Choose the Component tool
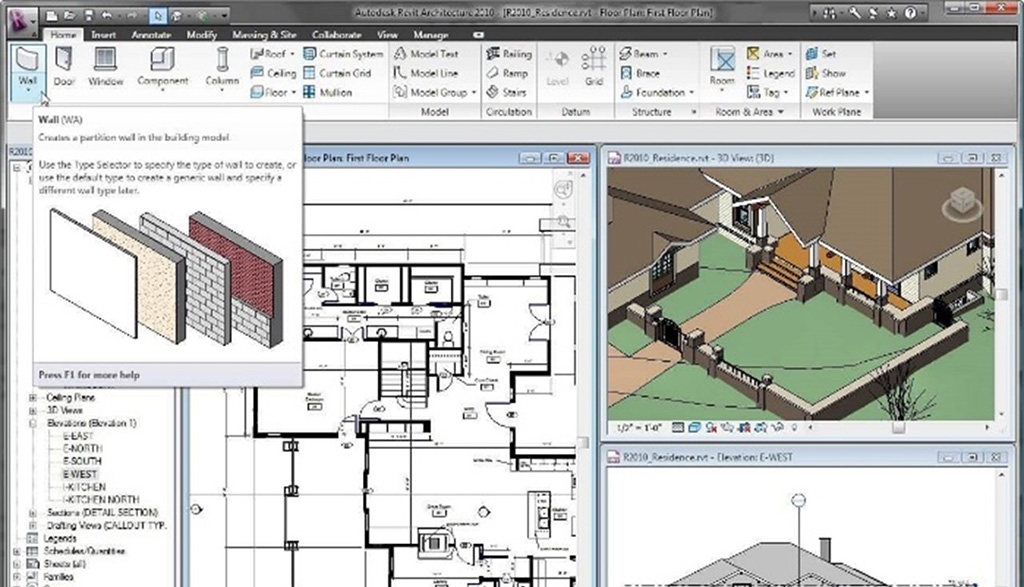This screenshot has width=1024, height=587. [163, 69]
